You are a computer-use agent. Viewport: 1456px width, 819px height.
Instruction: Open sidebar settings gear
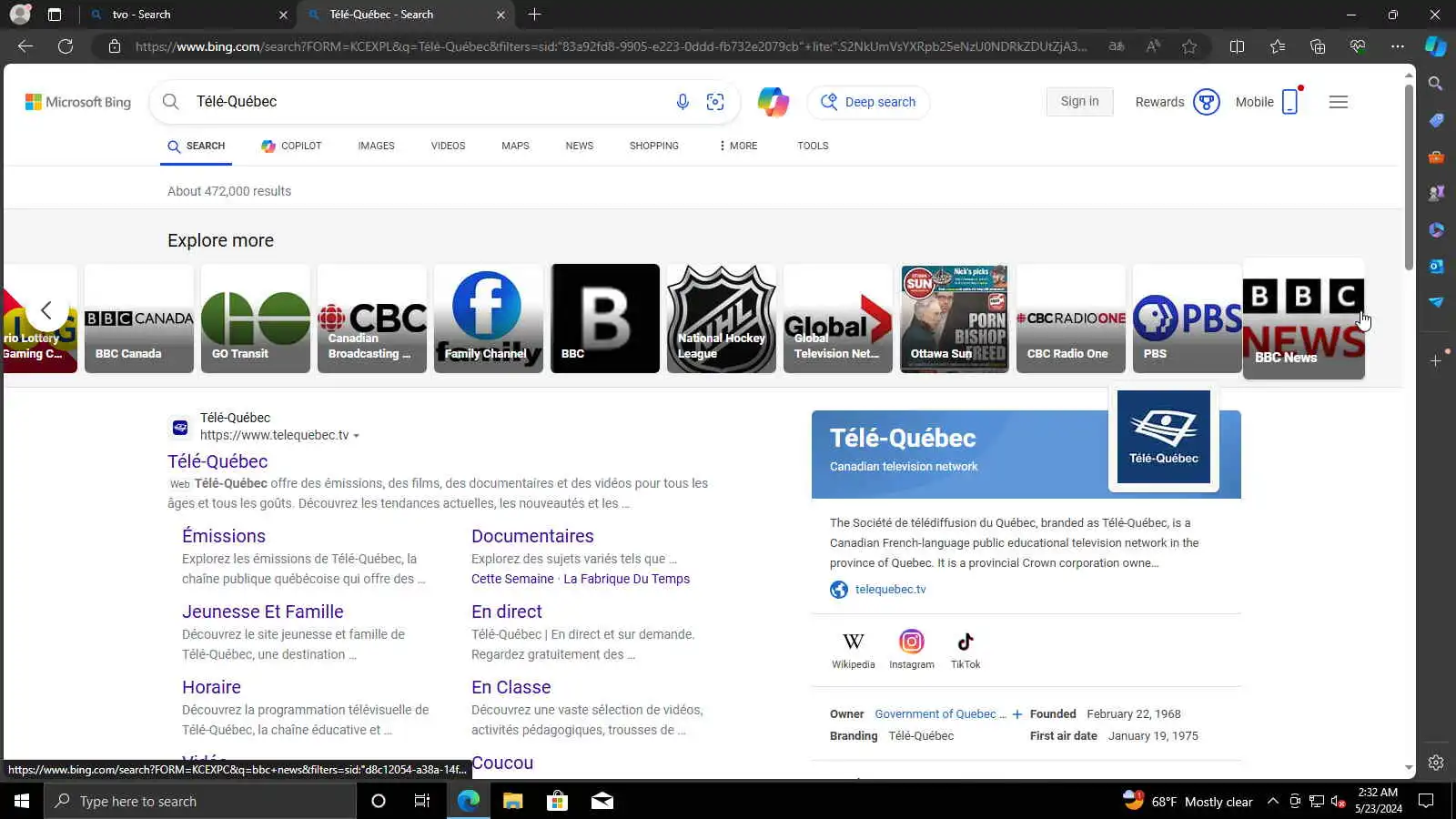click(x=1436, y=763)
